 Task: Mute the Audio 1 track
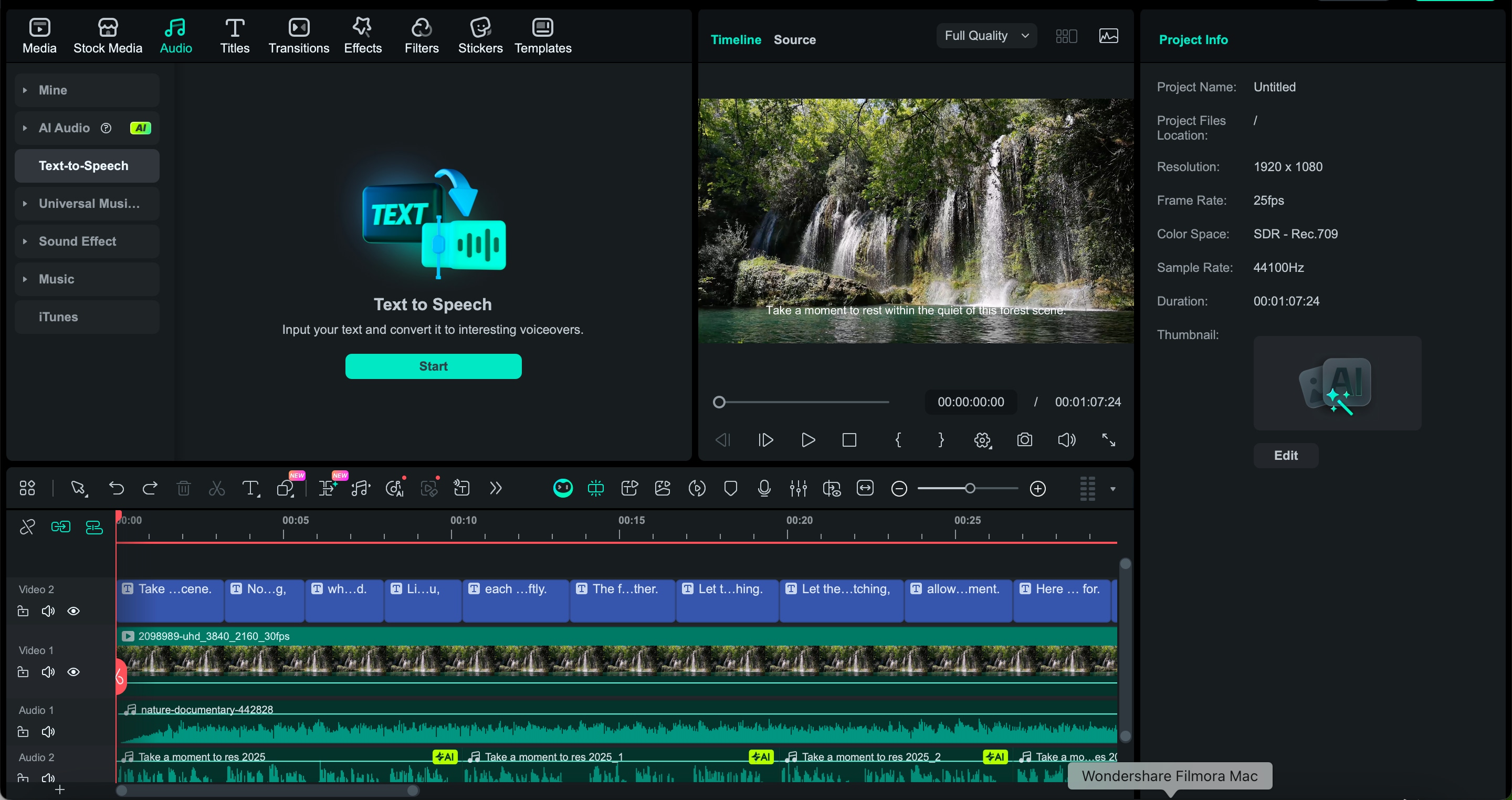(48, 732)
